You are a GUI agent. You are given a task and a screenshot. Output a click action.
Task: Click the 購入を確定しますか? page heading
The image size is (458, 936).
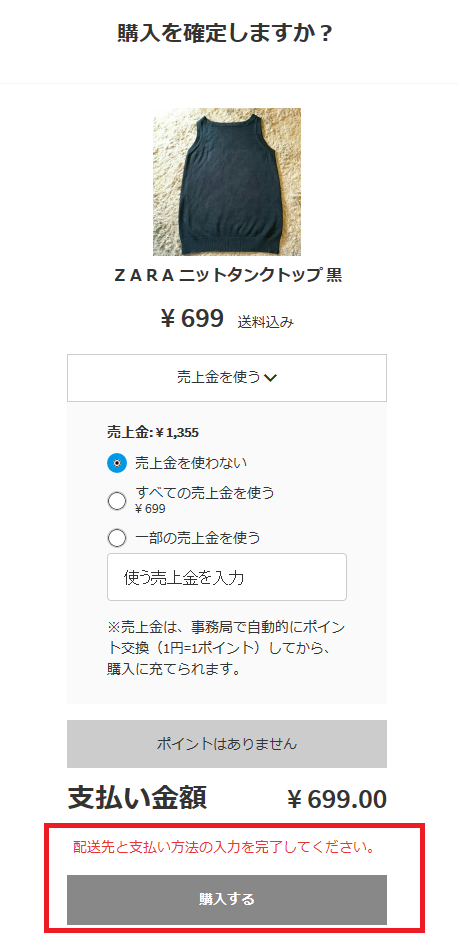[225, 33]
